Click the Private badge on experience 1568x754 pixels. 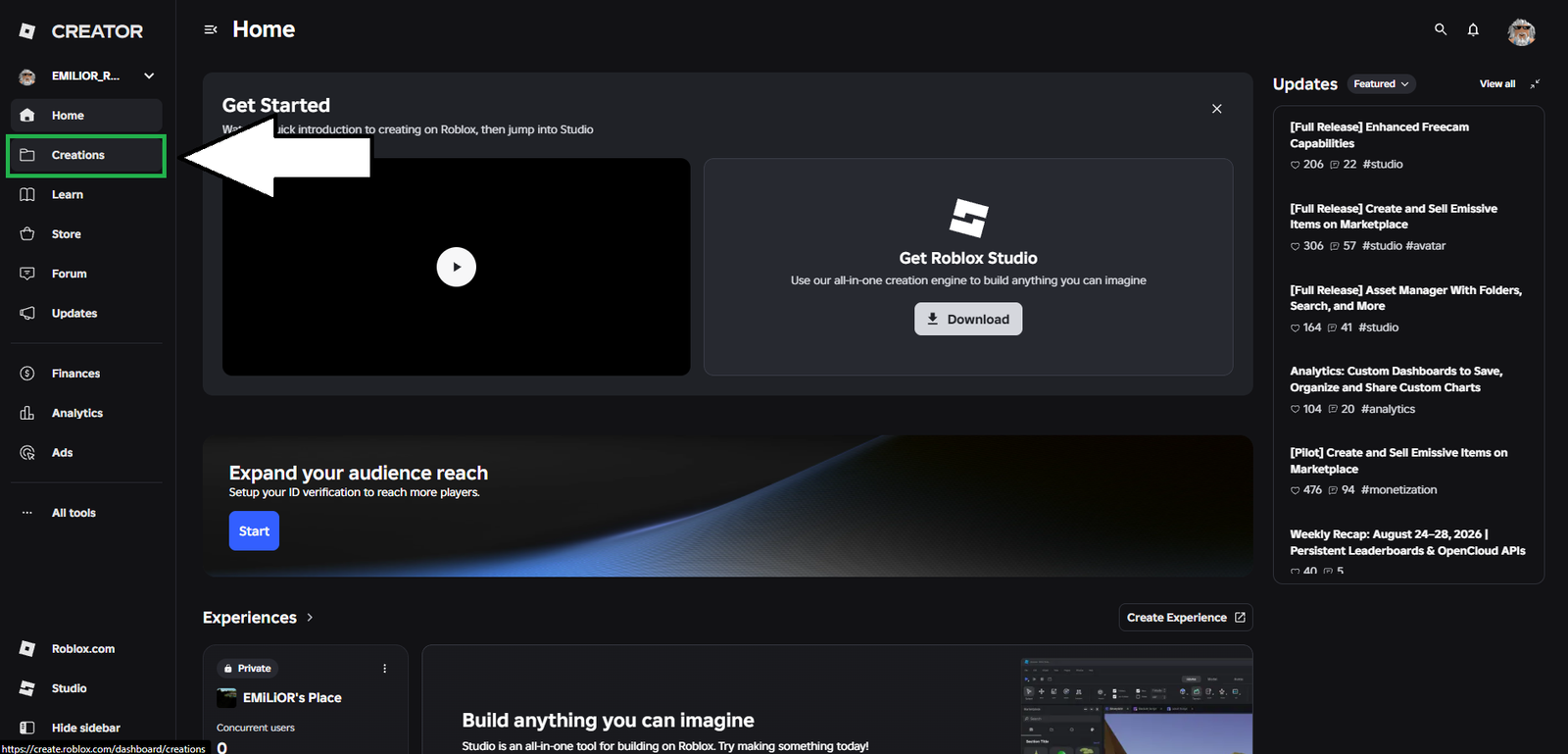tap(247, 669)
